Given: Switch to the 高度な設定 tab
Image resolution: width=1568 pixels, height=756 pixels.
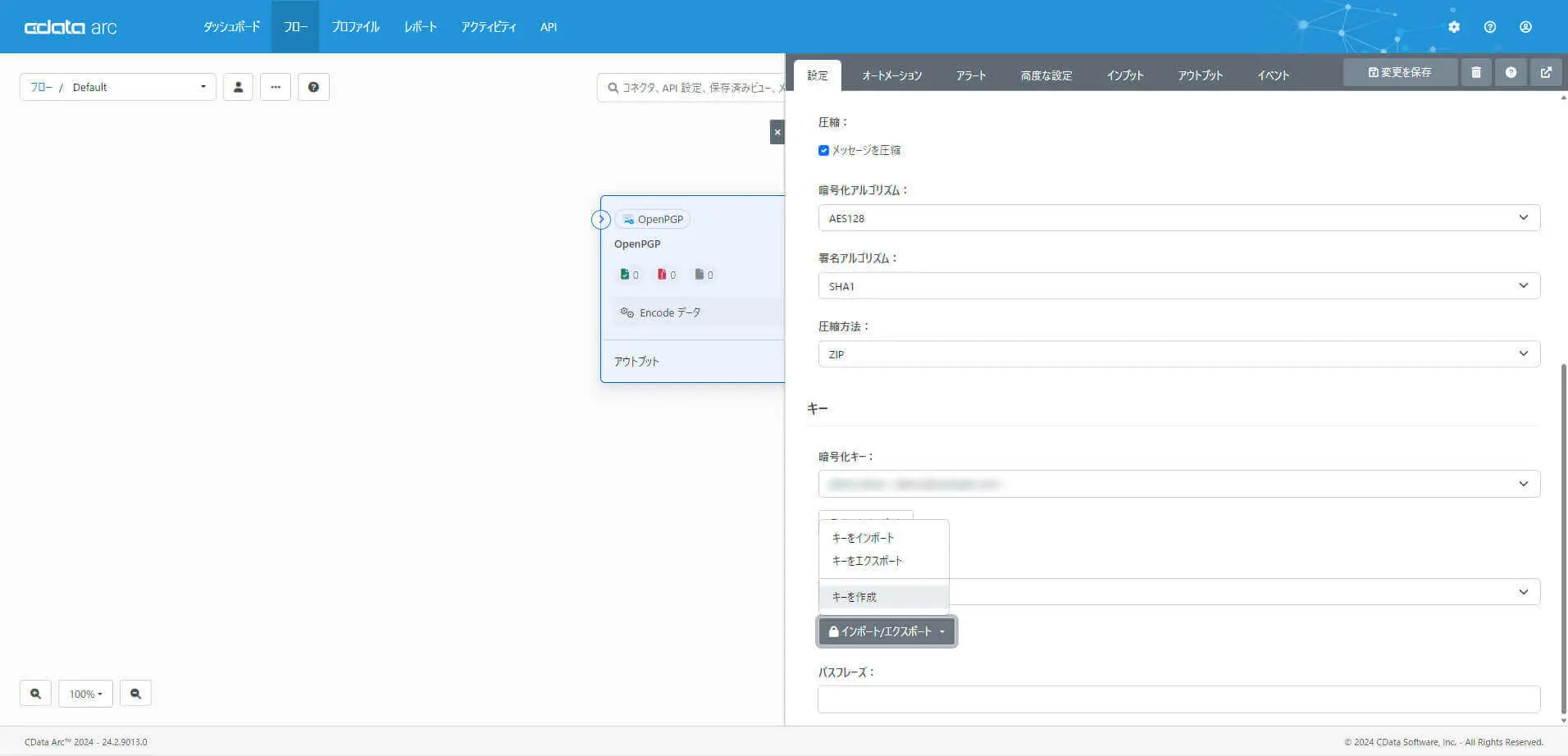Looking at the screenshot, I should 1046,75.
